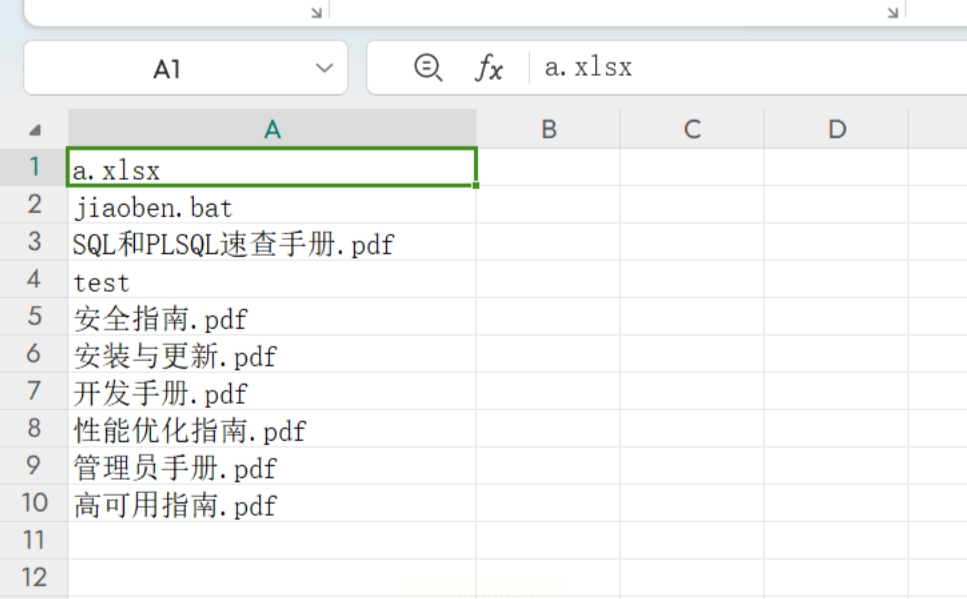
Task: Select row 11 header
Action: tap(34, 540)
